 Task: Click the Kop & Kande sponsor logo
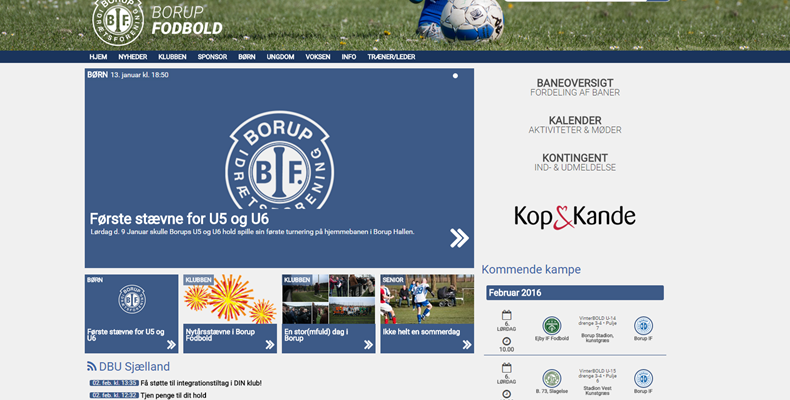[x=575, y=216]
